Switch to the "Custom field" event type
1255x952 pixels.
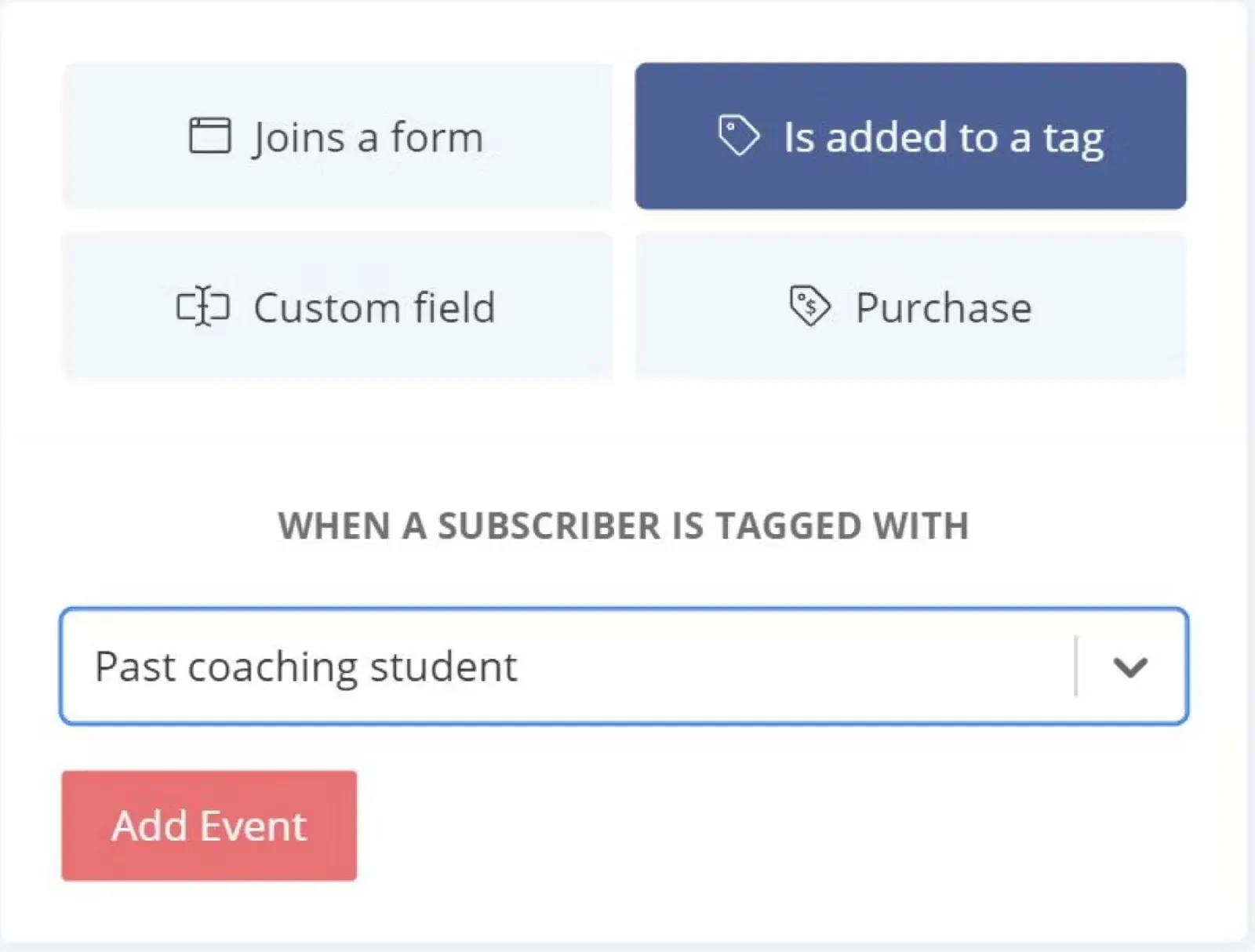337,306
